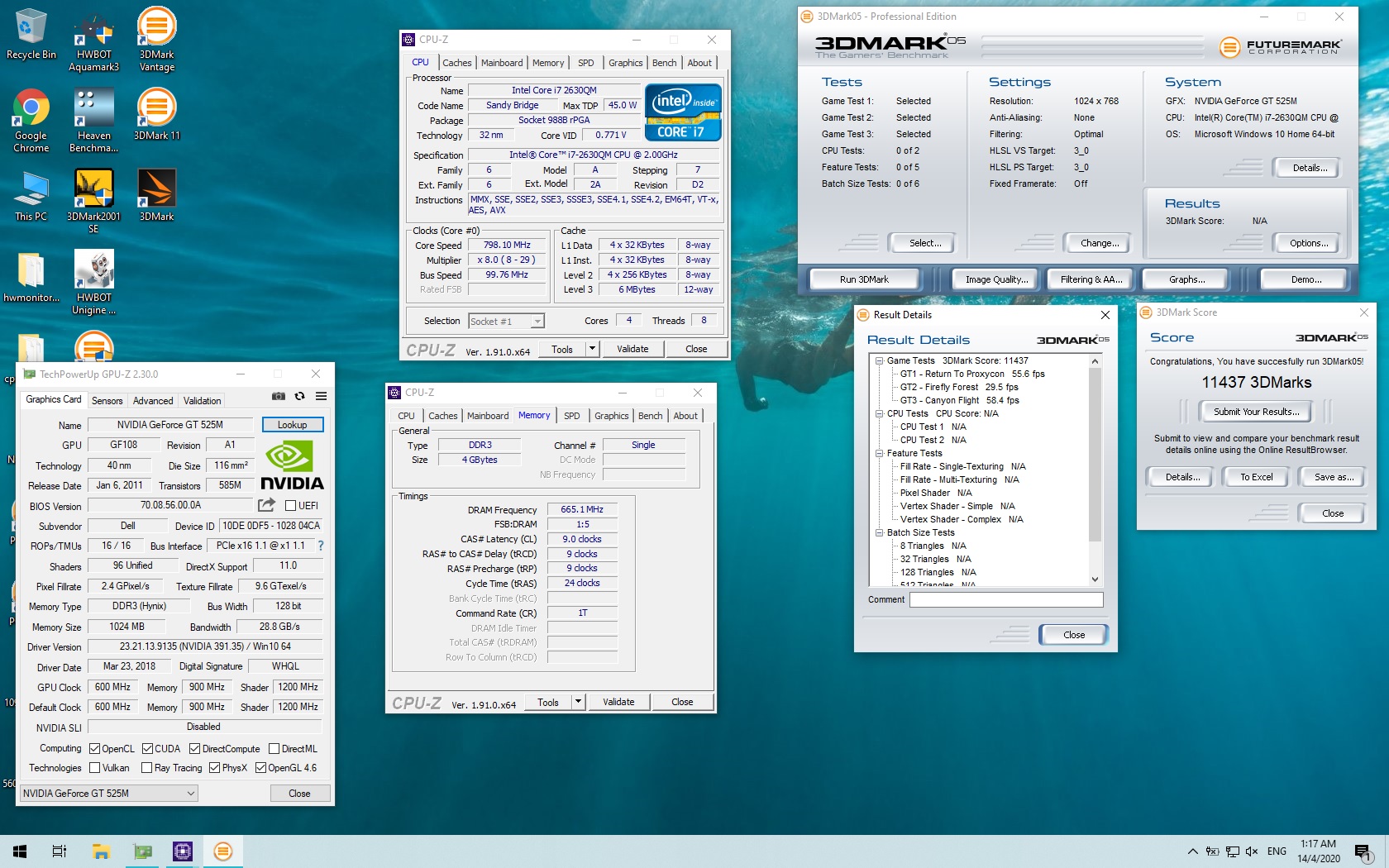
Task: Open the Recycle Bin desktop icon
Action: pos(31,34)
